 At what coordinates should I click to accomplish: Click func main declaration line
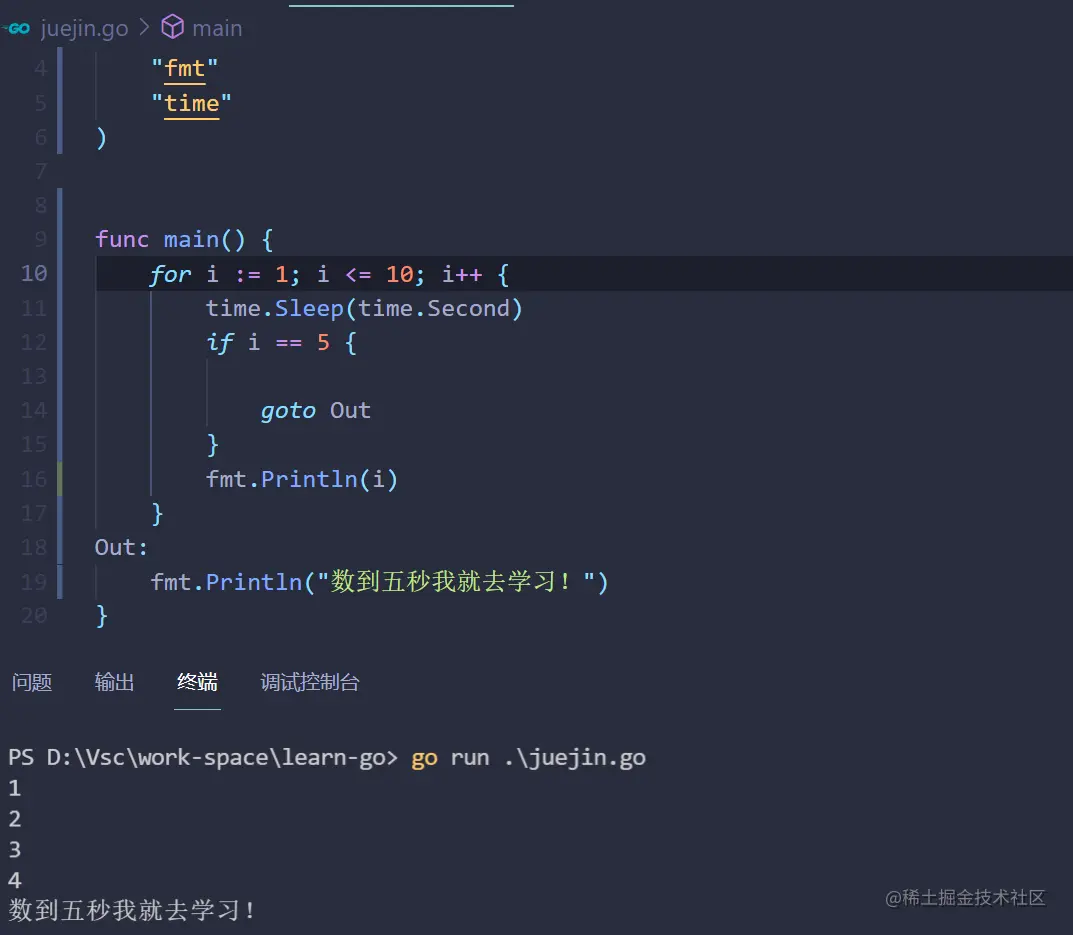(184, 239)
